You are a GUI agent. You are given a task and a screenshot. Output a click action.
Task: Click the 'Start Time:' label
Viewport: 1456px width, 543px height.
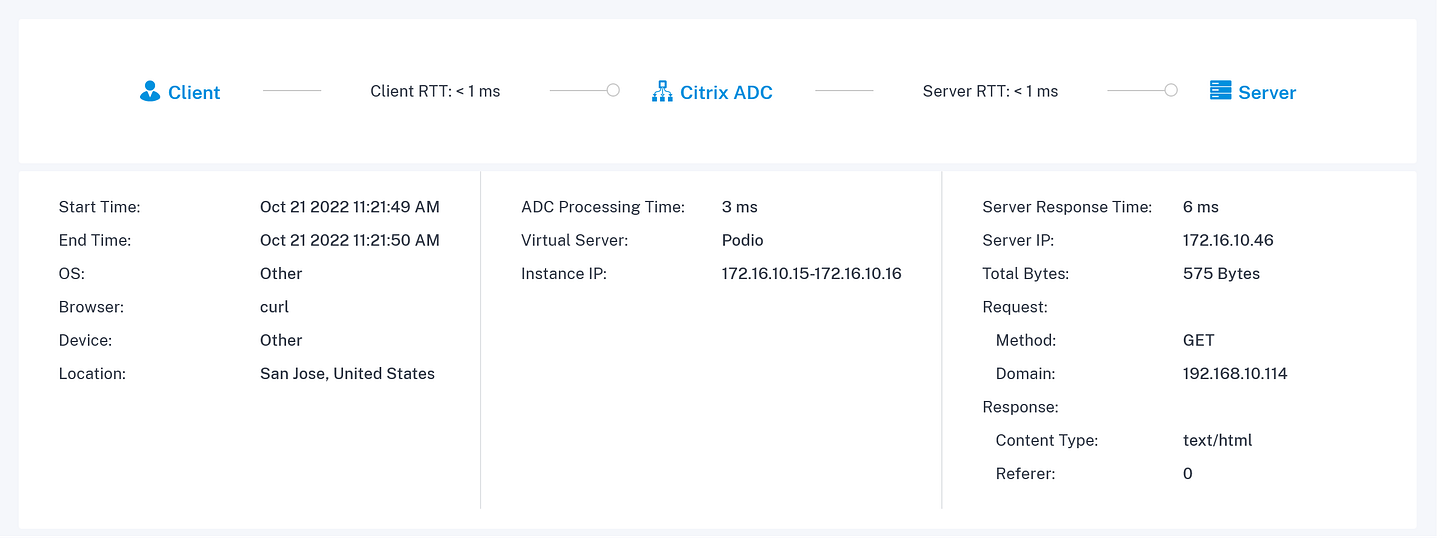click(x=100, y=207)
